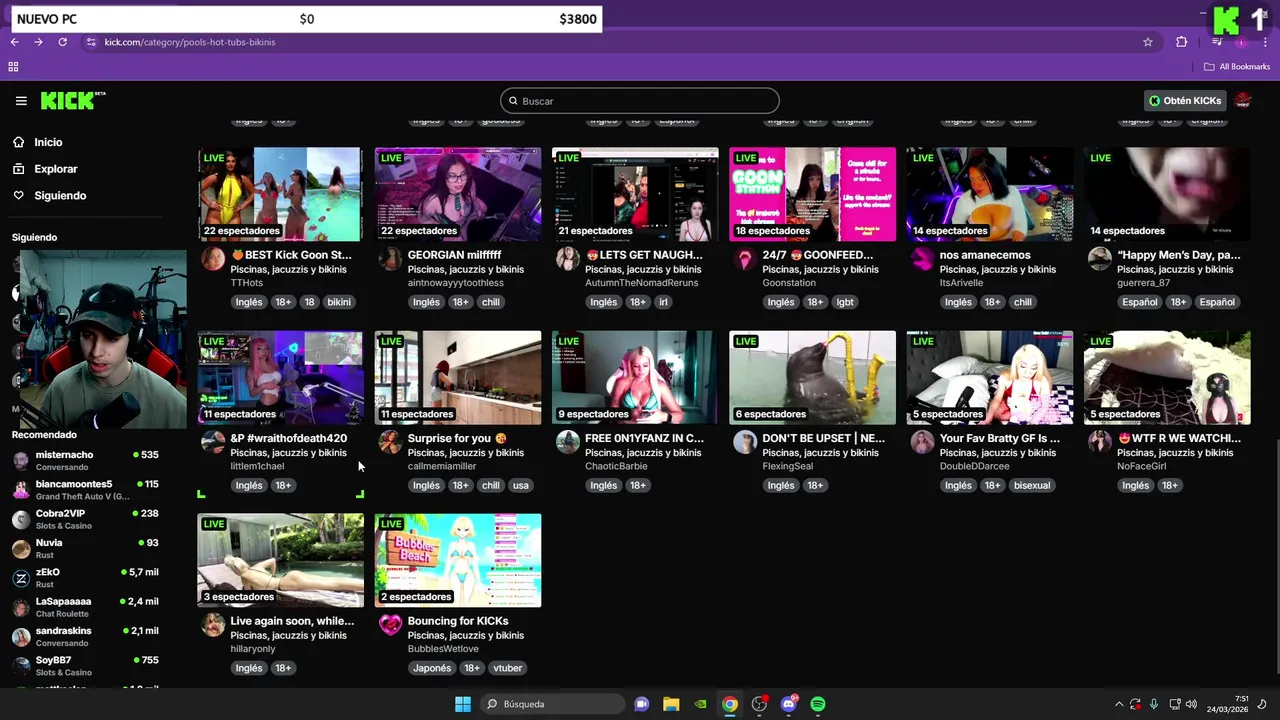Click the microphone icon in system tray
This screenshot has height=720, width=1280.
[x=1154, y=704]
